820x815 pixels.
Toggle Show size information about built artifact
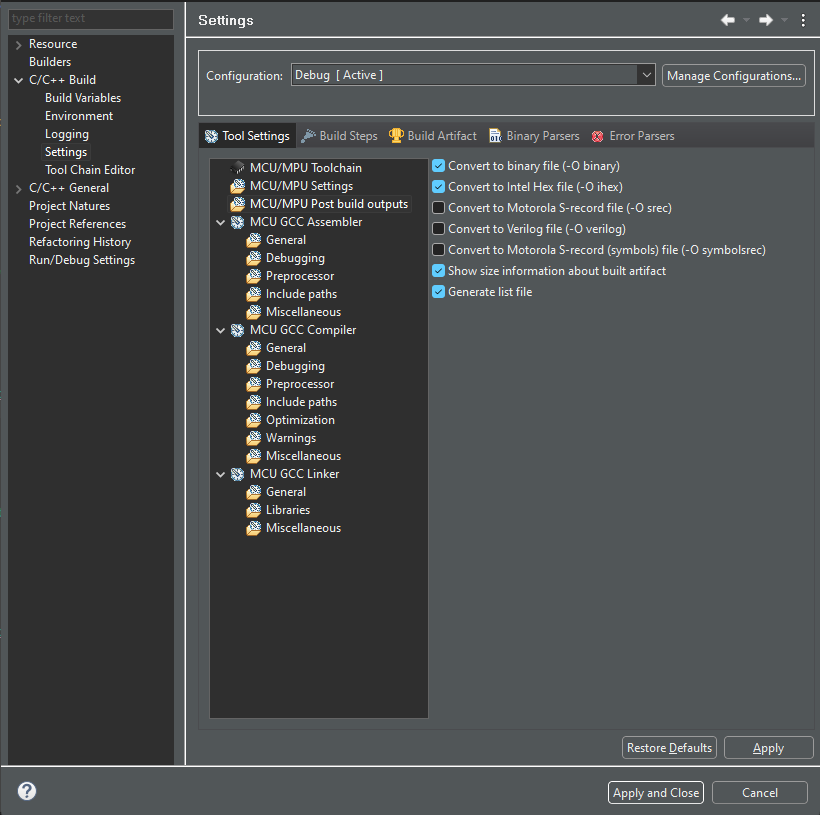[438, 270]
